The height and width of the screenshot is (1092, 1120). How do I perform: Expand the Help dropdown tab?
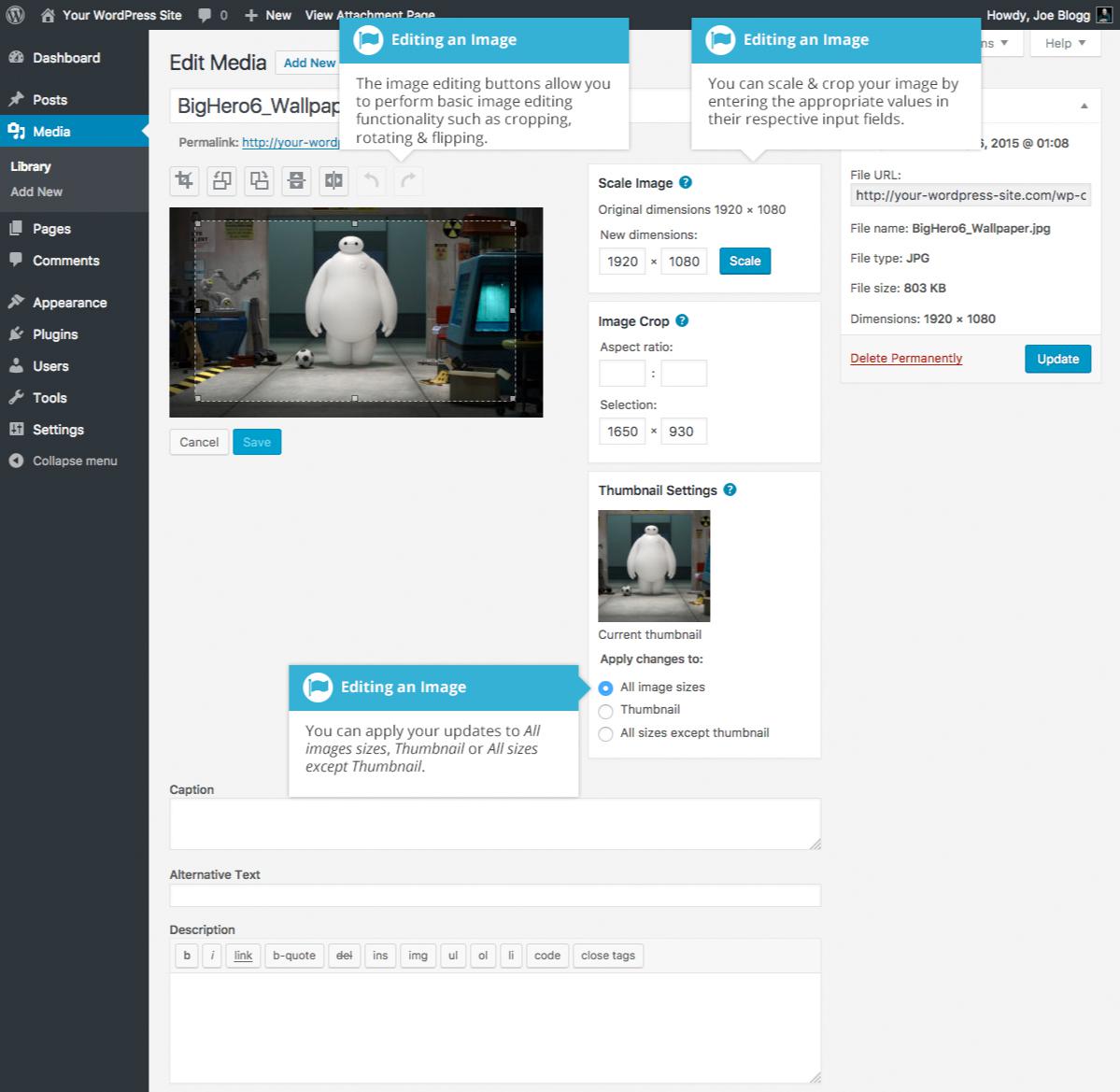(x=1064, y=44)
